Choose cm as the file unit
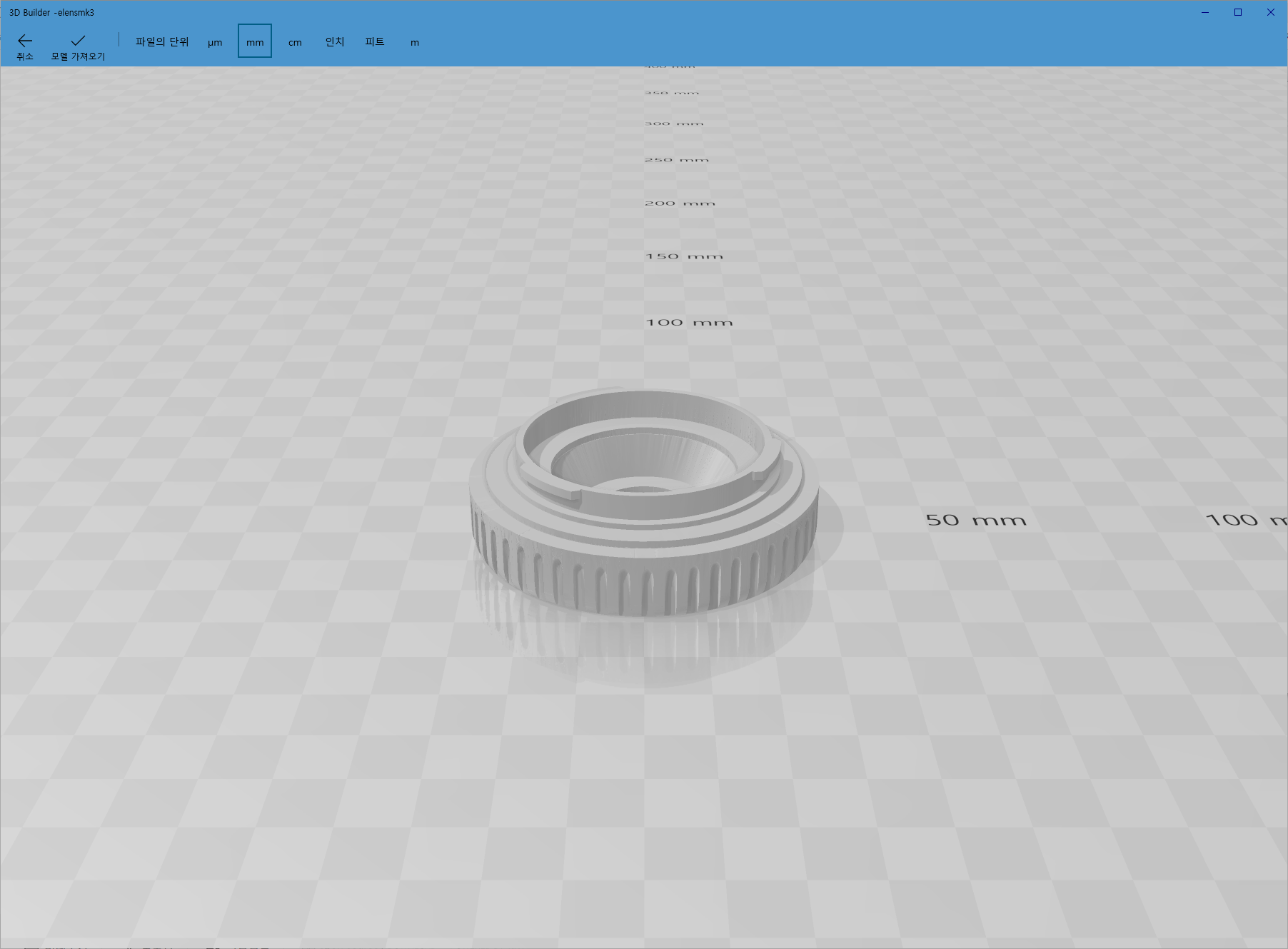The height and width of the screenshot is (949, 1288). [295, 42]
